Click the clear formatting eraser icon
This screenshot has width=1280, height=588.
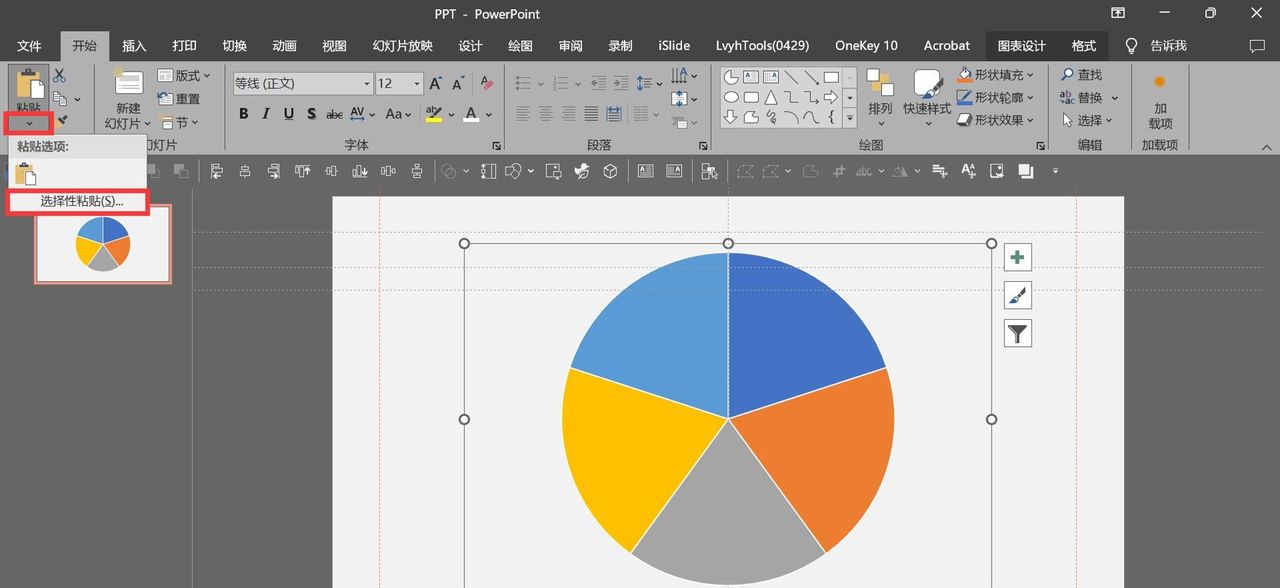pos(487,84)
